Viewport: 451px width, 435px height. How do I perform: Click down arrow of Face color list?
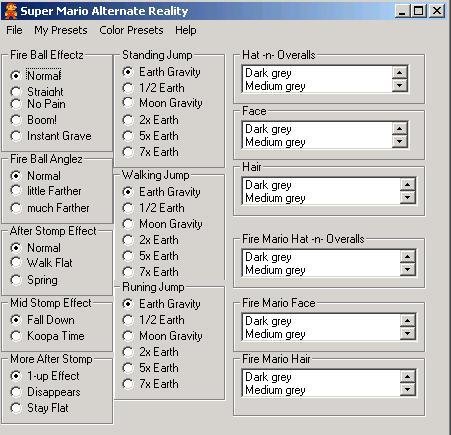pos(399,141)
